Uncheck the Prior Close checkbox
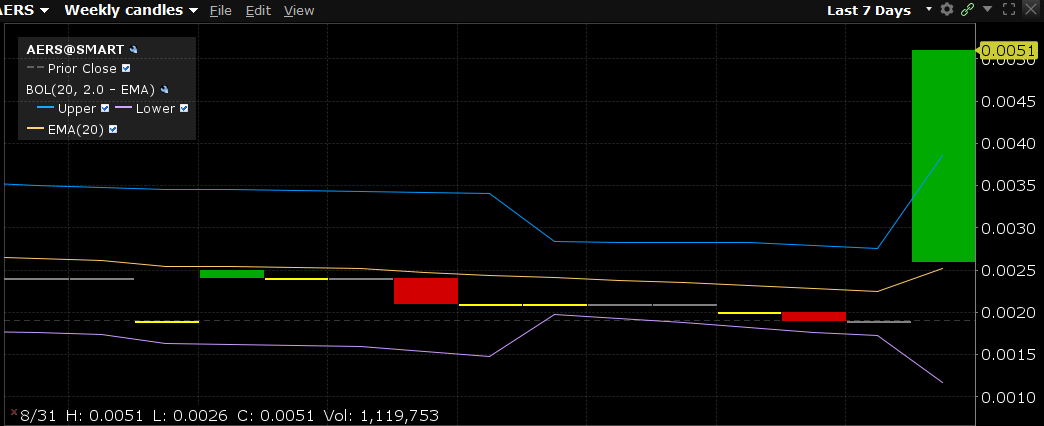 (127, 69)
